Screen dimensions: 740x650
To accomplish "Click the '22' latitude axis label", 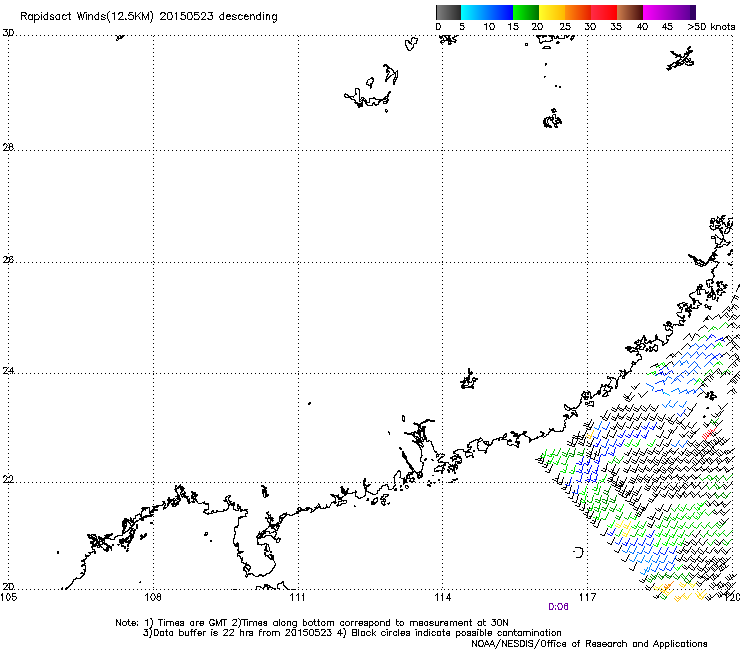I will (8, 480).
